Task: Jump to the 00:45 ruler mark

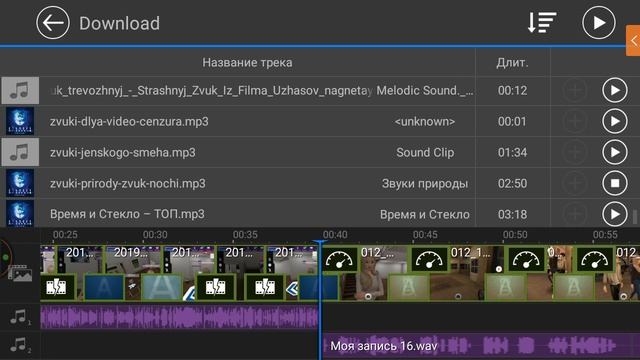Action: point(425,235)
